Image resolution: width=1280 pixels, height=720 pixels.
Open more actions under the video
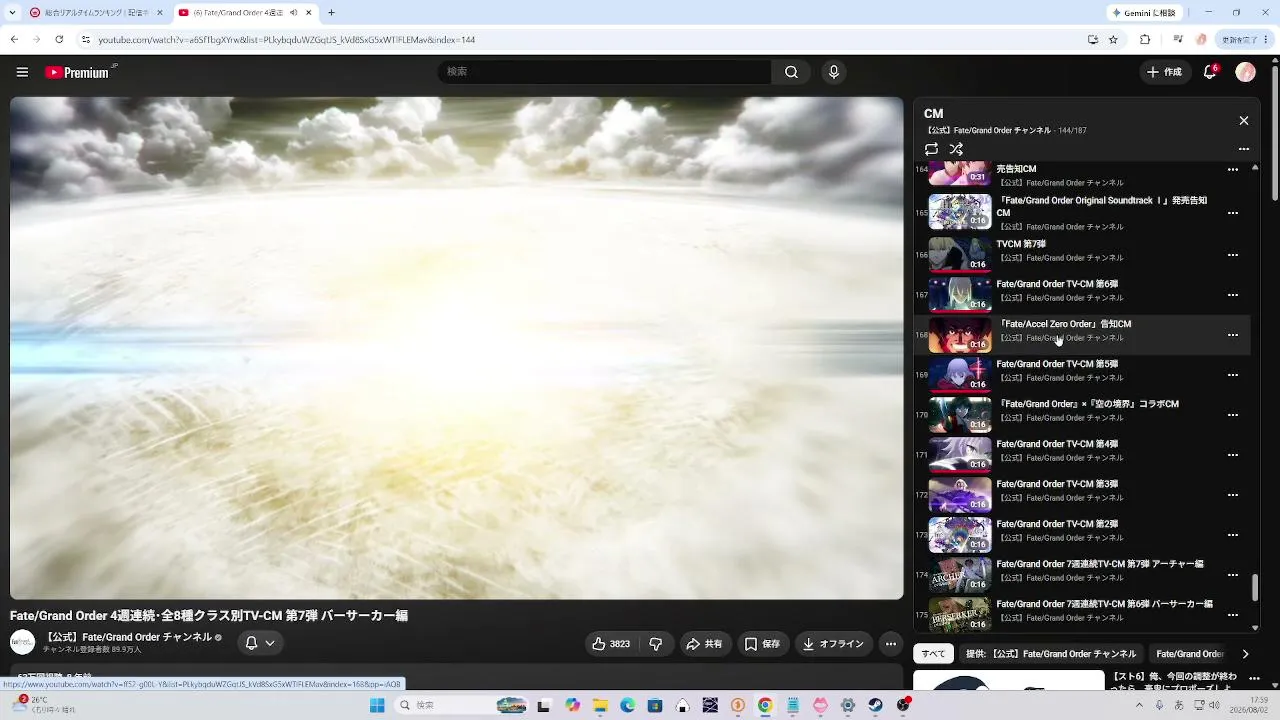pyautogui.click(x=890, y=644)
